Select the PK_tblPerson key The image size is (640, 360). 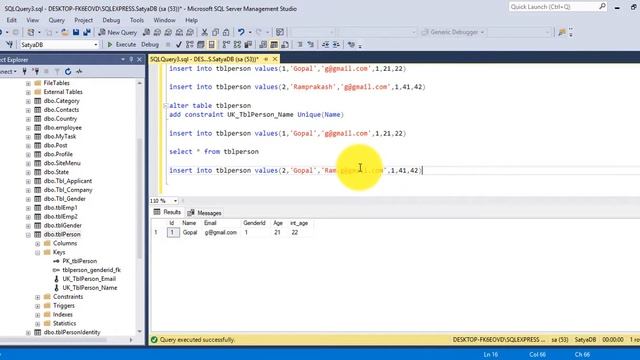pos(80,261)
